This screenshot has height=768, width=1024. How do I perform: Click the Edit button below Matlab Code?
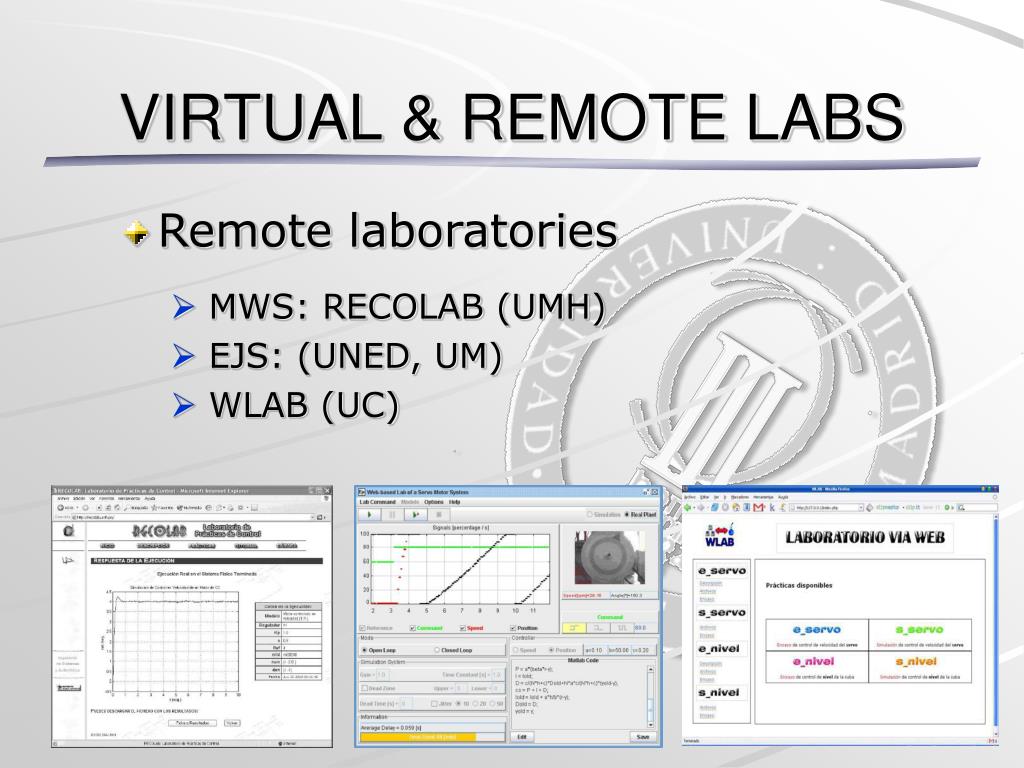pos(522,737)
